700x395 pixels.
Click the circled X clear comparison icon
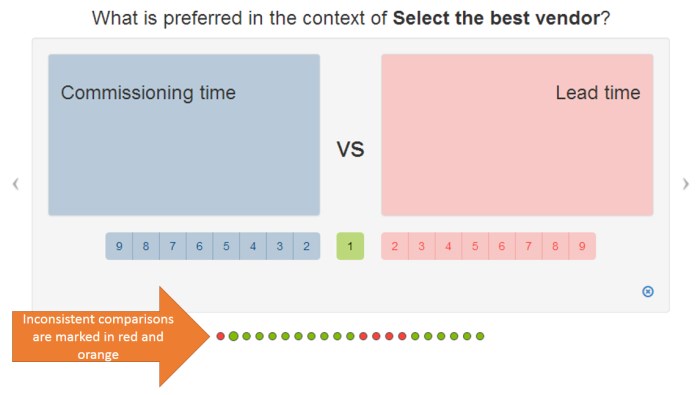[x=647, y=291]
